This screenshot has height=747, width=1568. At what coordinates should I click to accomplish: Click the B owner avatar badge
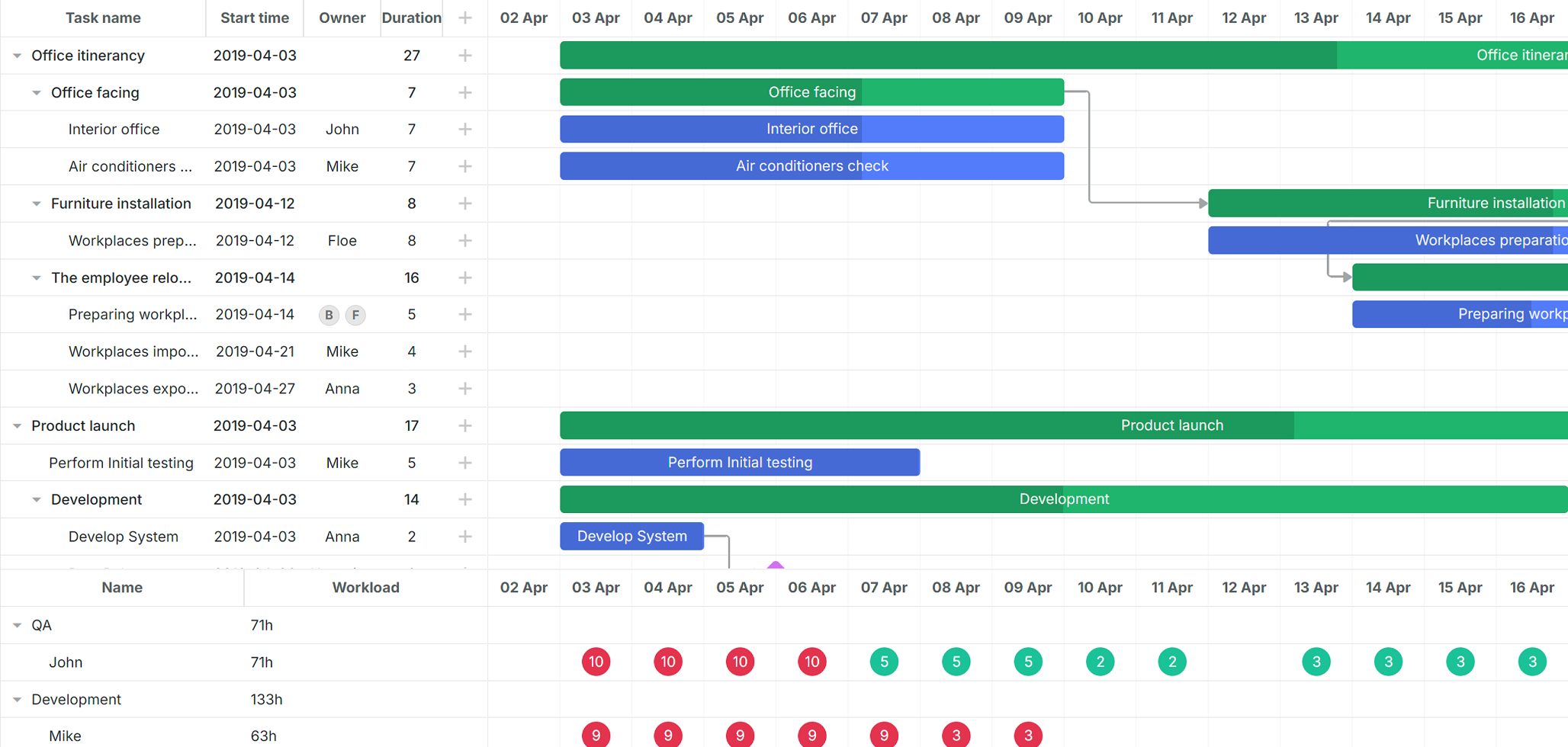pyautogui.click(x=329, y=315)
